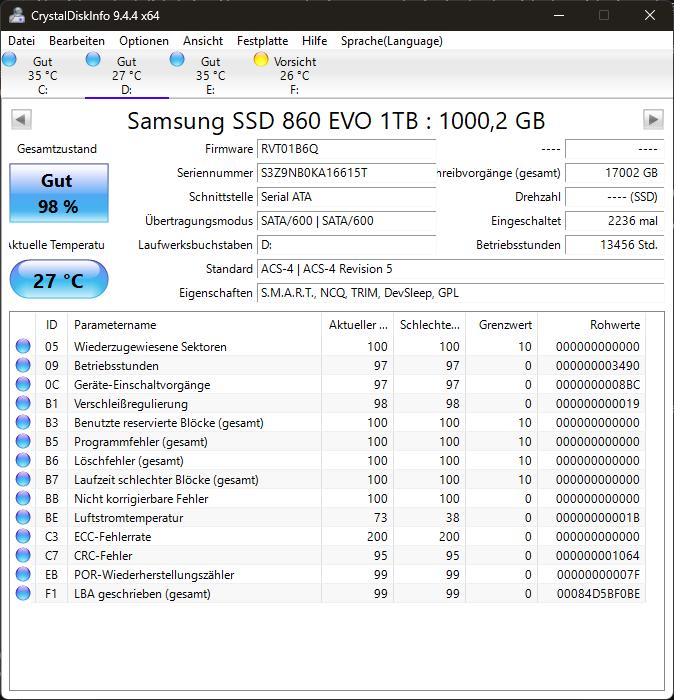Click the Samsung SSD 860 EVO title
This screenshot has width=674, height=700.
[336, 121]
